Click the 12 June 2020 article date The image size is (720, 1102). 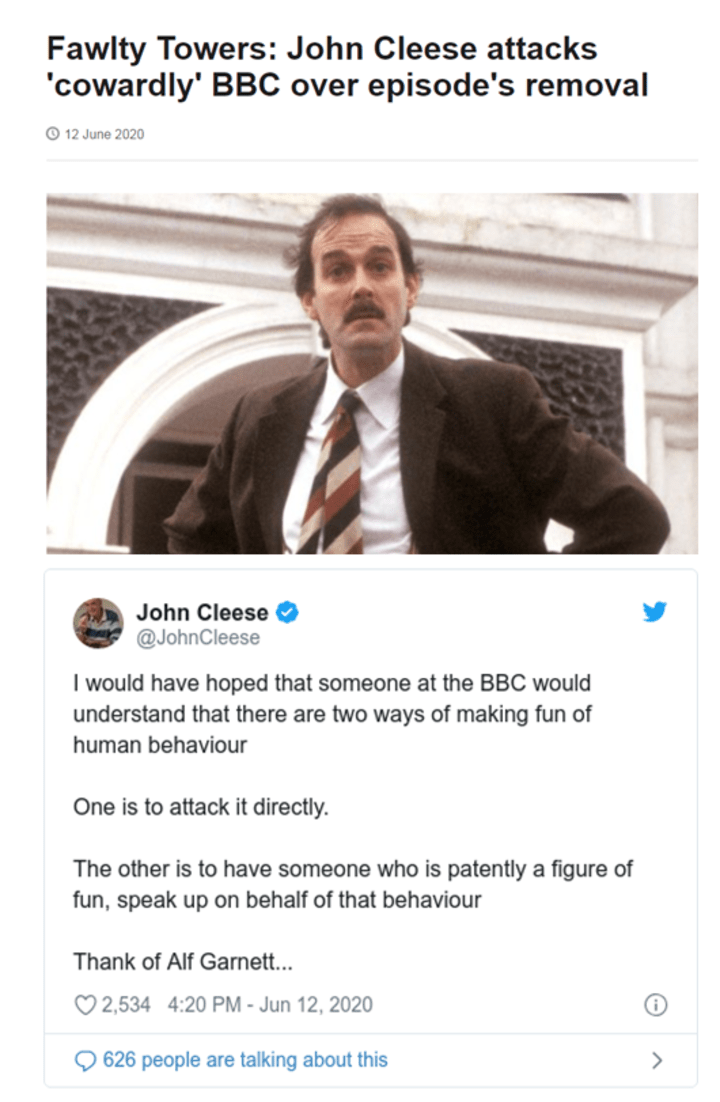(104, 134)
